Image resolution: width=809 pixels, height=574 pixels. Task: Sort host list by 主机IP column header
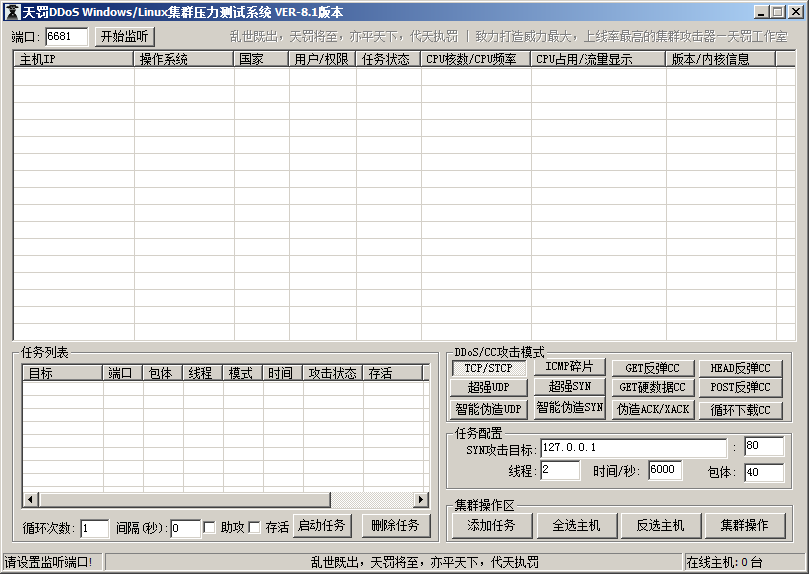(x=73, y=59)
